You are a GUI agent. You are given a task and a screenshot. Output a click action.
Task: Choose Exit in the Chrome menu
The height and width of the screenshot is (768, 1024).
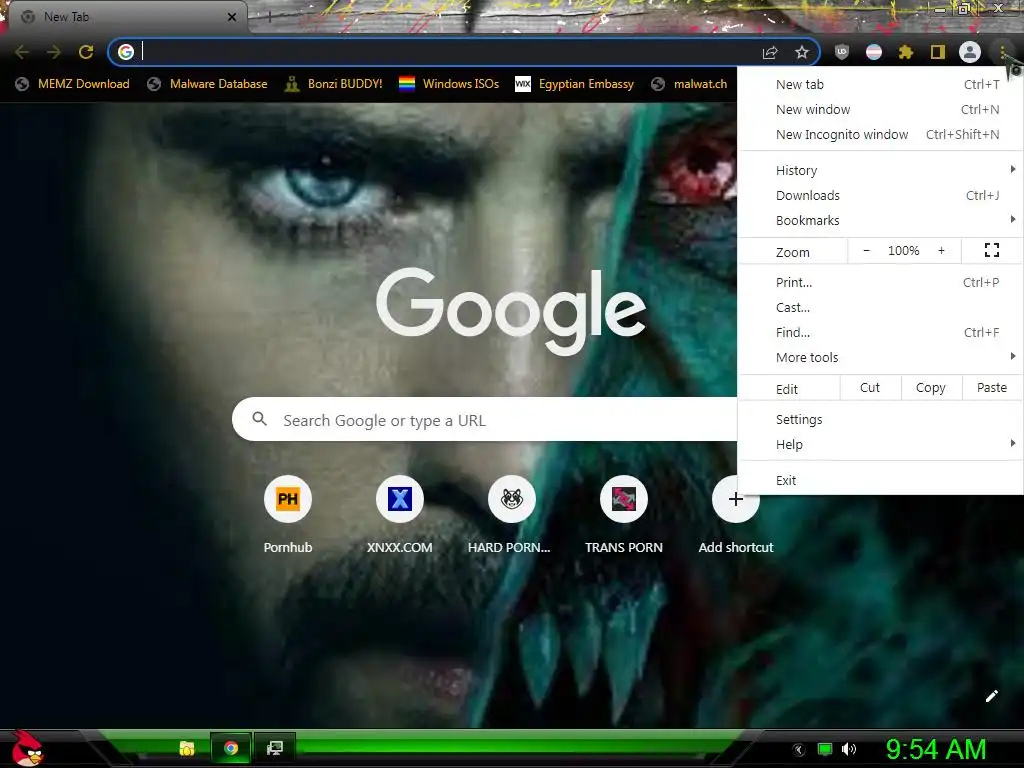tap(881, 480)
